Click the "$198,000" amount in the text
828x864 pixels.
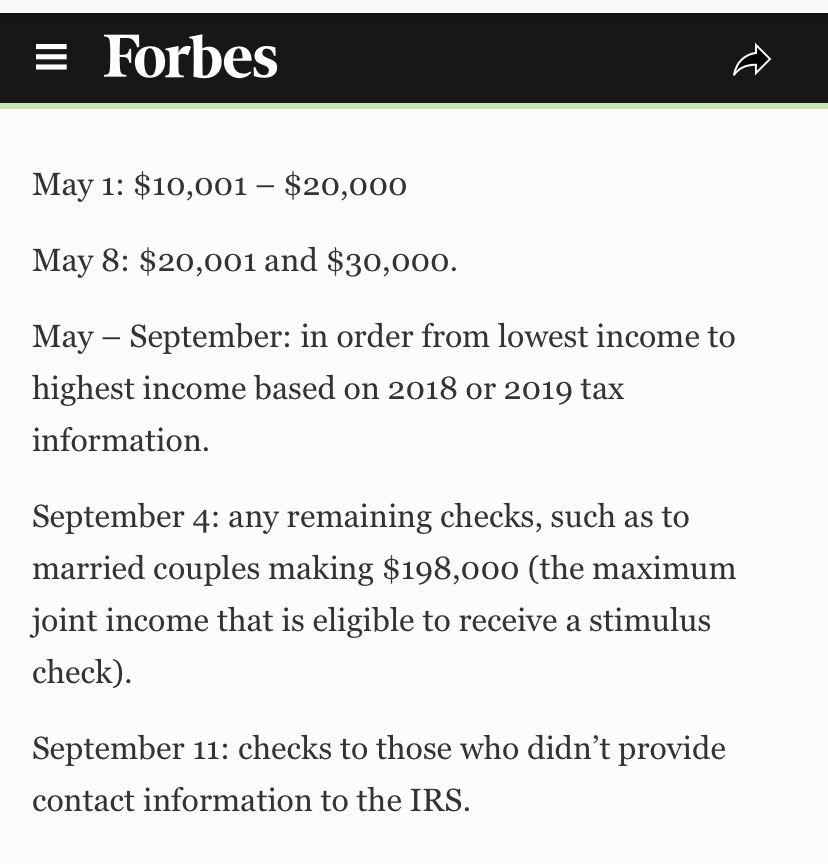point(451,569)
